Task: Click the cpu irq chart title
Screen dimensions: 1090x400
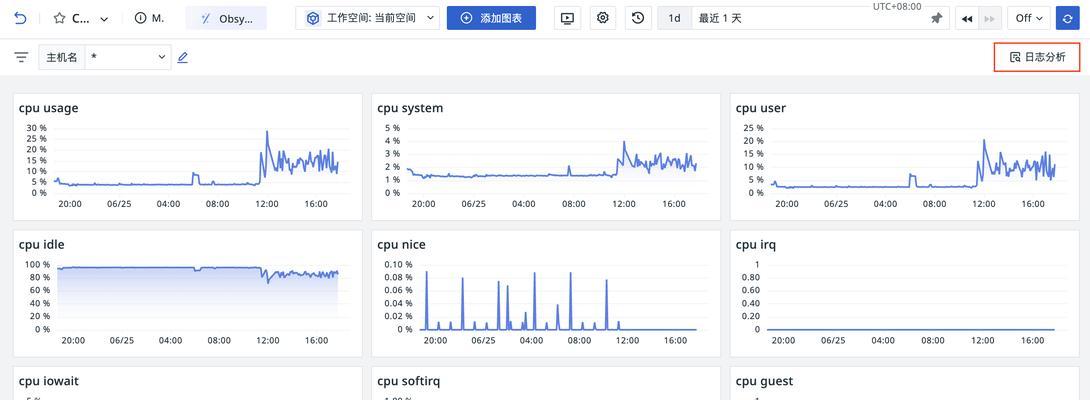Action: point(756,244)
